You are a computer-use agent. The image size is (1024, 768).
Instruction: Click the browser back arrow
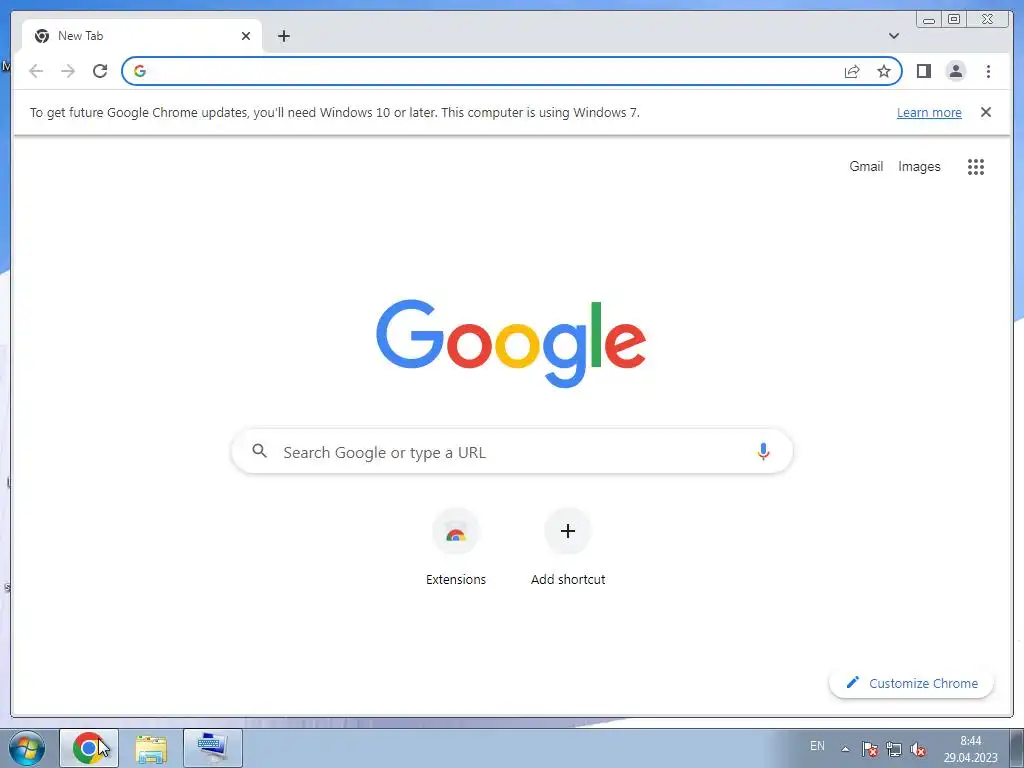click(36, 71)
